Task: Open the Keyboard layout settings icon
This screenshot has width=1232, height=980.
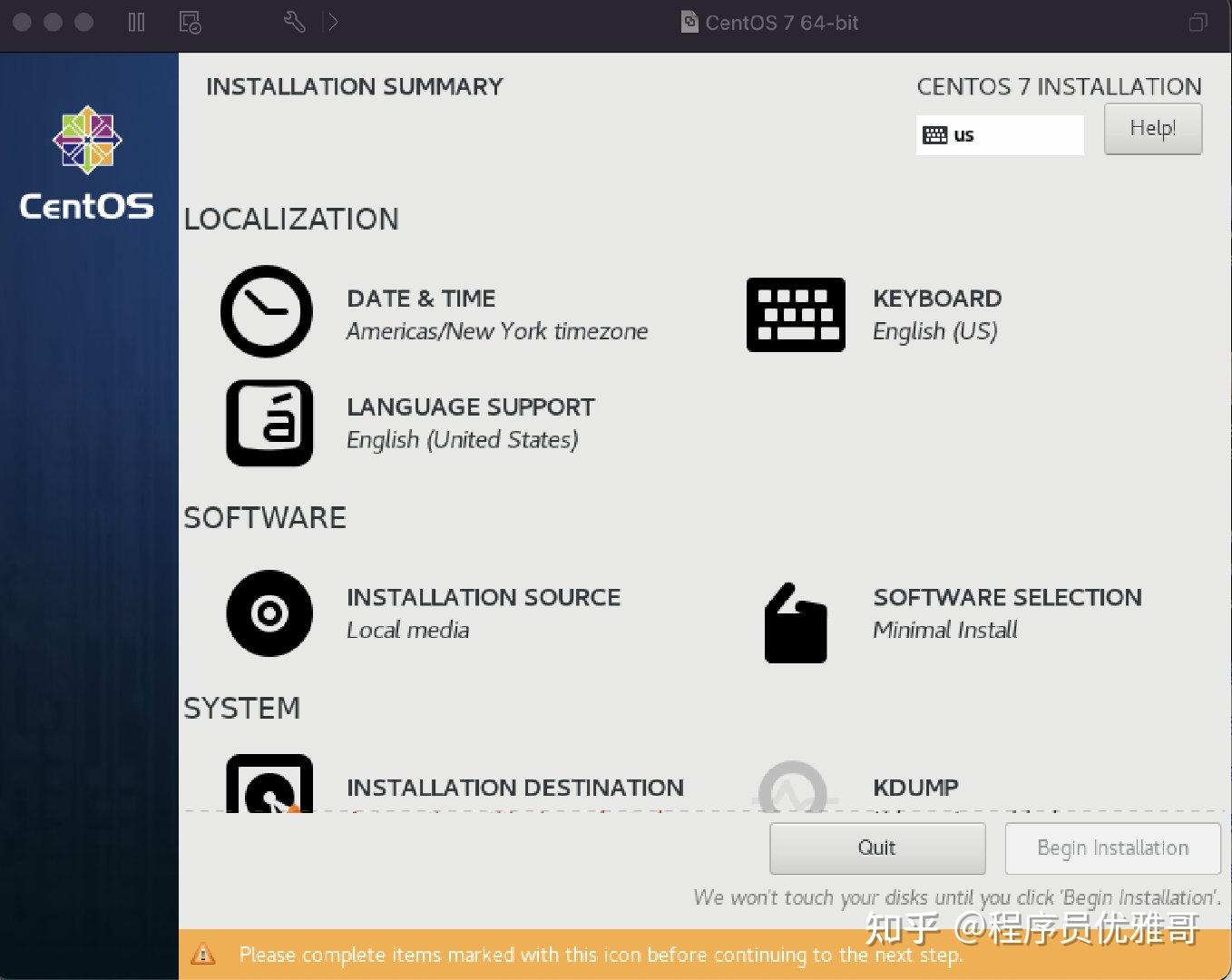Action: (795, 314)
